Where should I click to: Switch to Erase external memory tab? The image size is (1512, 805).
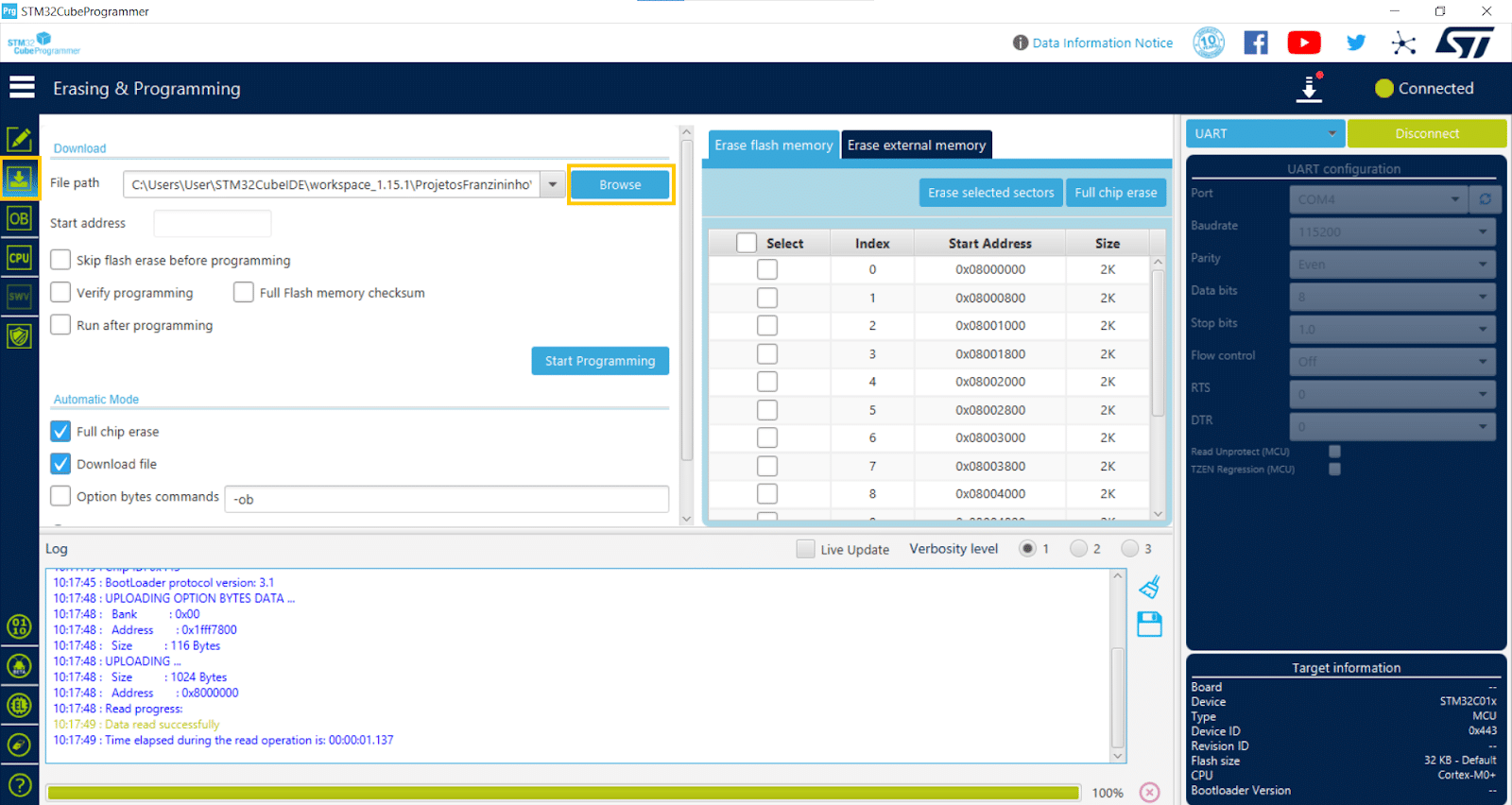pos(916,146)
